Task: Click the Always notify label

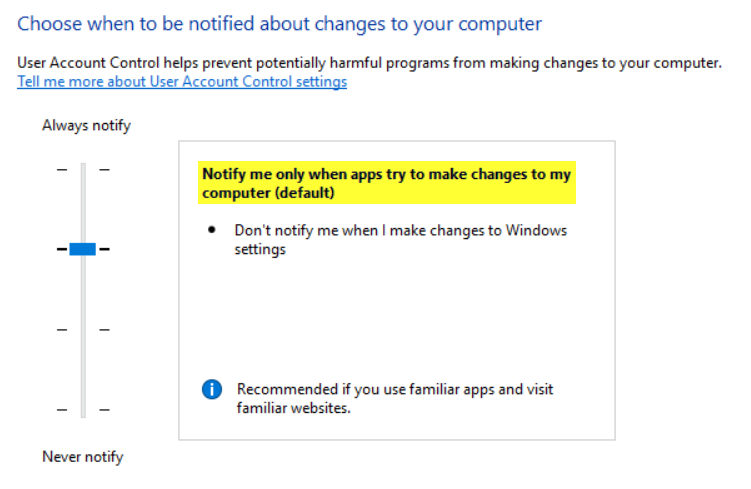Action: [86, 125]
